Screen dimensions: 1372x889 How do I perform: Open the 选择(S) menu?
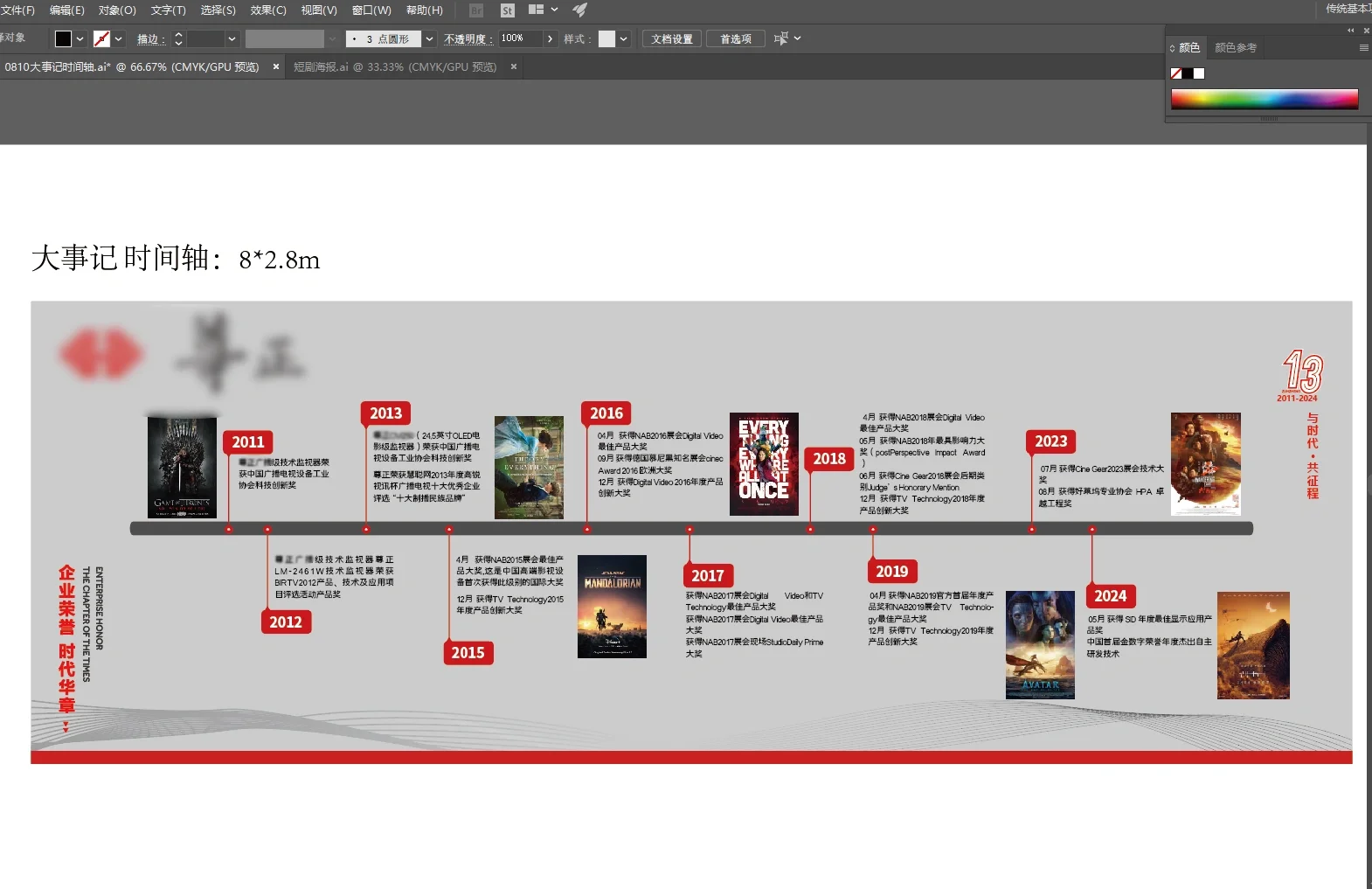point(218,10)
